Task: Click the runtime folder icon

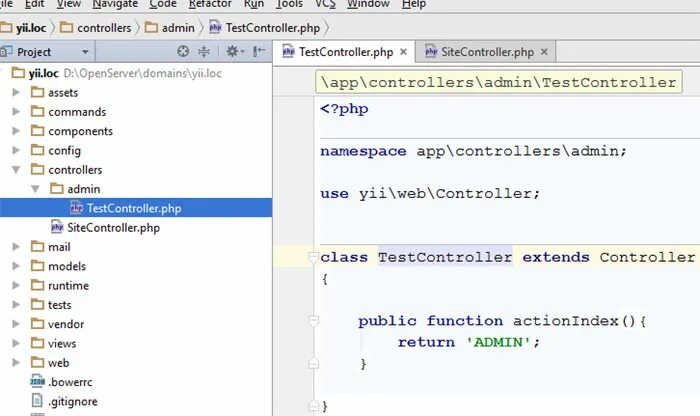Action: pos(38,285)
